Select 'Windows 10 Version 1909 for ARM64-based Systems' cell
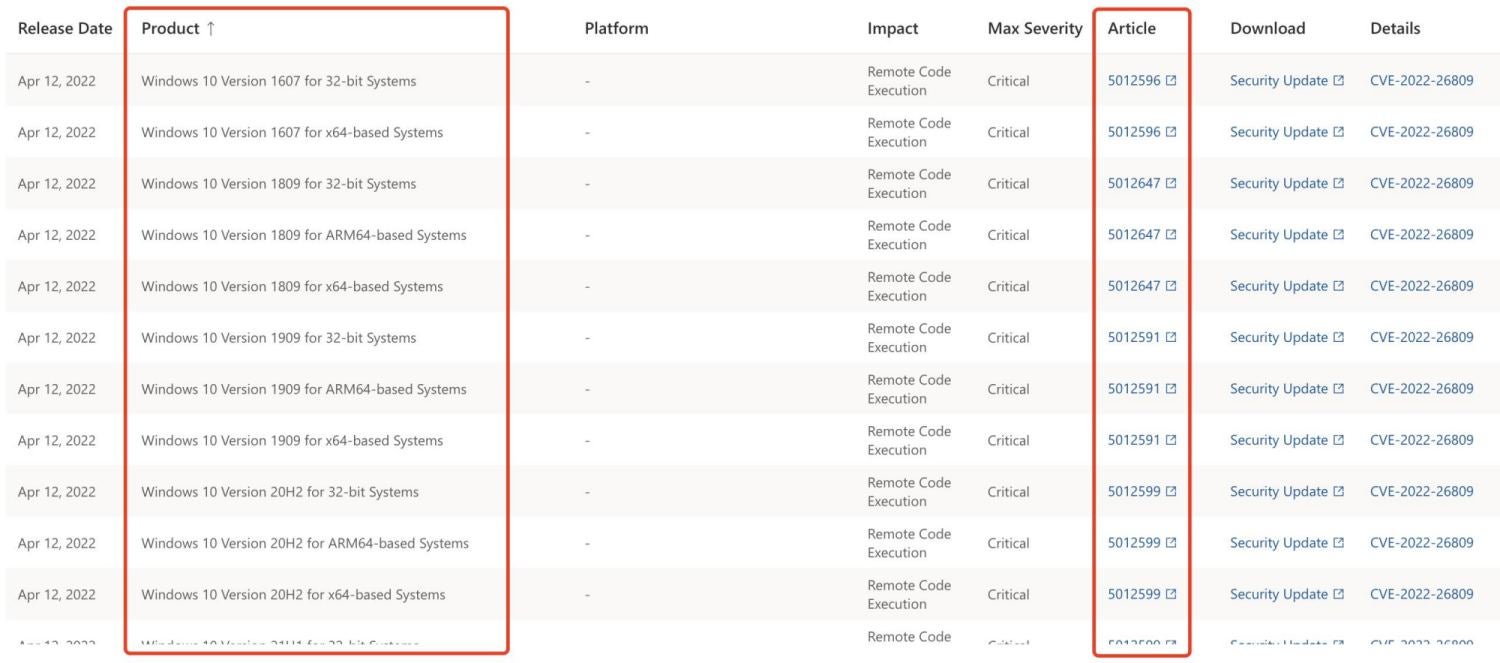The height and width of the screenshot is (663, 1500). 304,389
